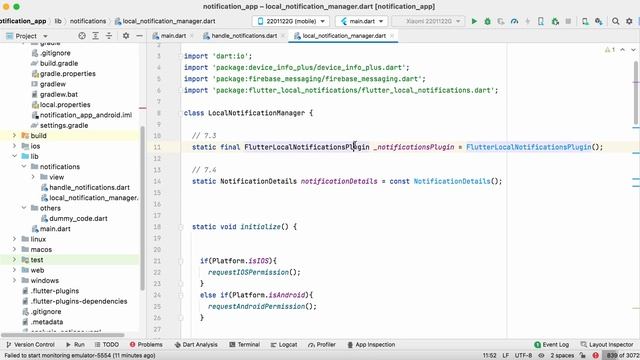The image size is (640, 360).
Task: Click the Device File sync icon in toolbar
Action: coord(585,21)
